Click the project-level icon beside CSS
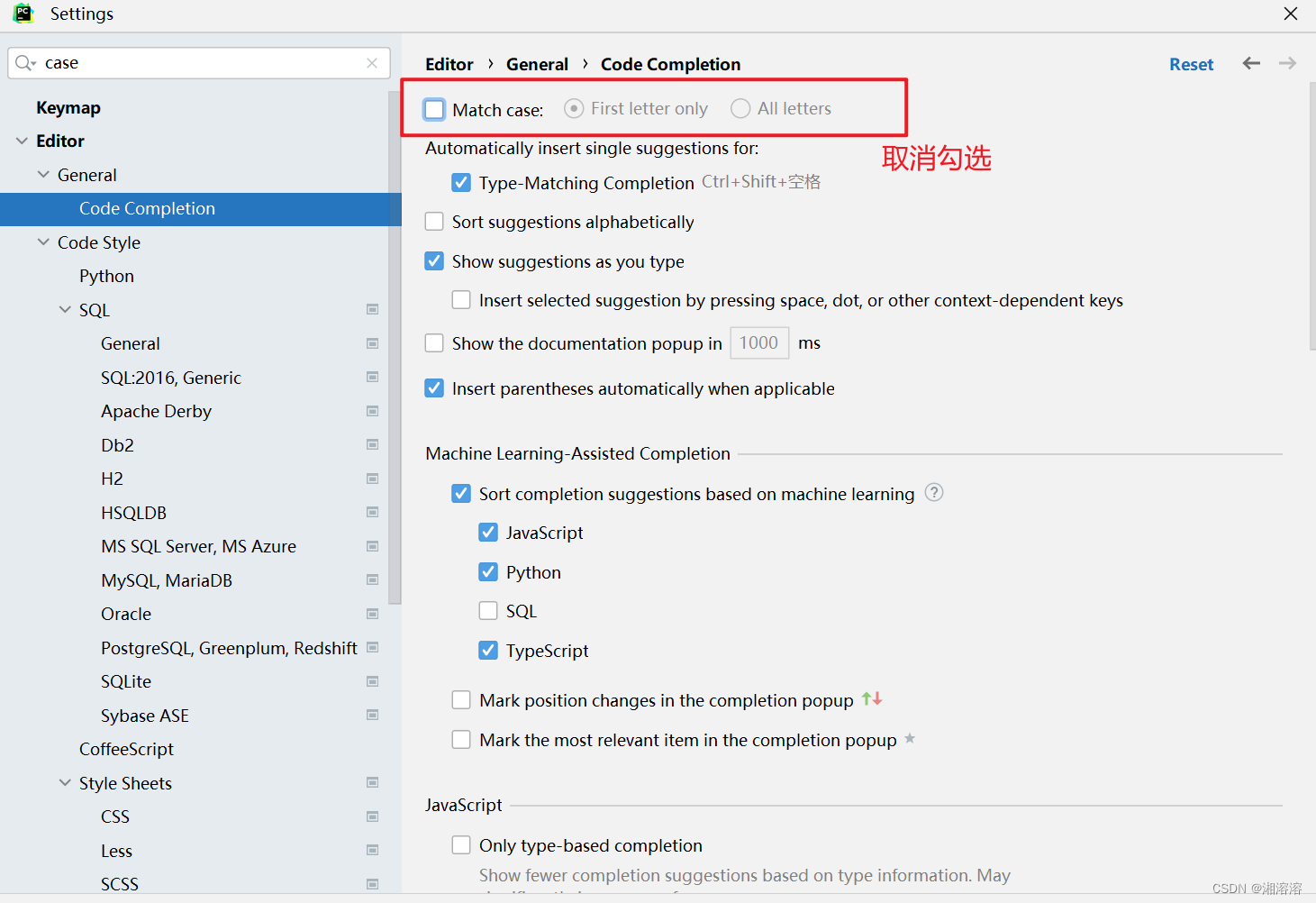 372,816
